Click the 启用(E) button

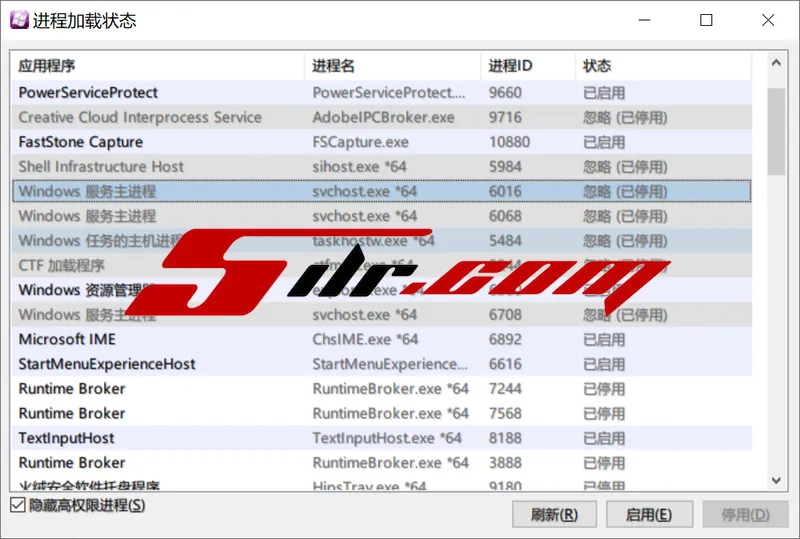tap(649, 514)
